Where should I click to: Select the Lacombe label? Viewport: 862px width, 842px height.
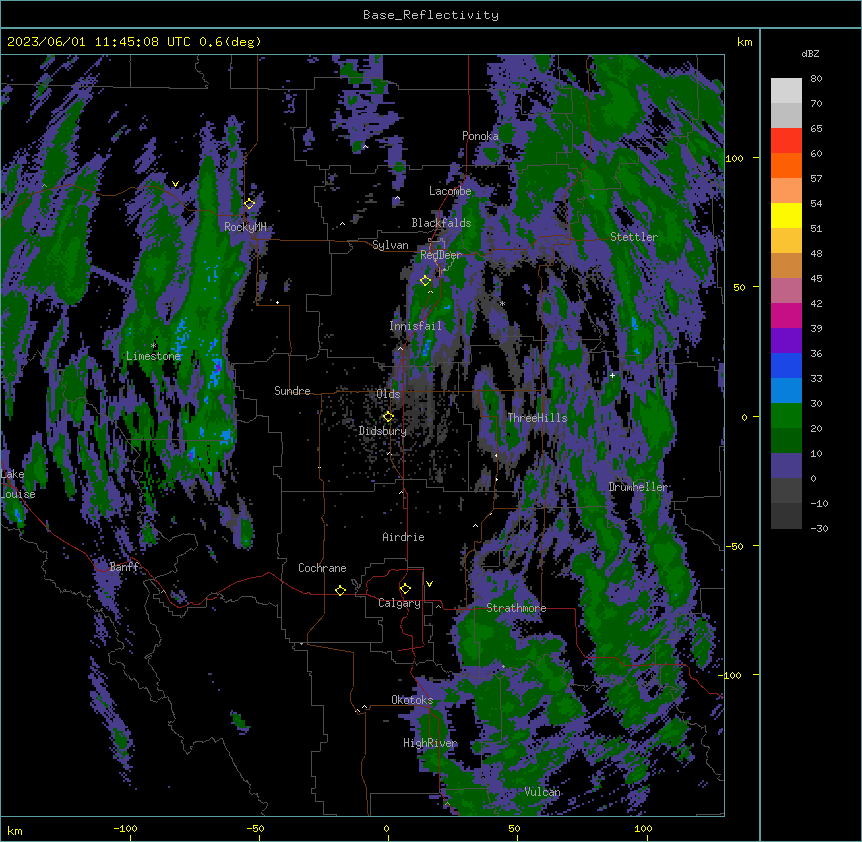pyautogui.click(x=450, y=191)
